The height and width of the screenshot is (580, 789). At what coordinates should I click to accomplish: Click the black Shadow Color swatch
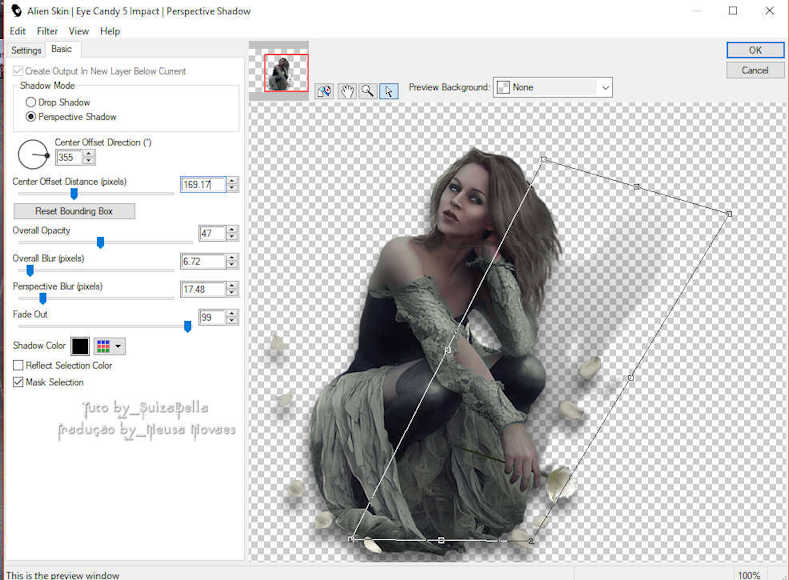[x=80, y=346]
